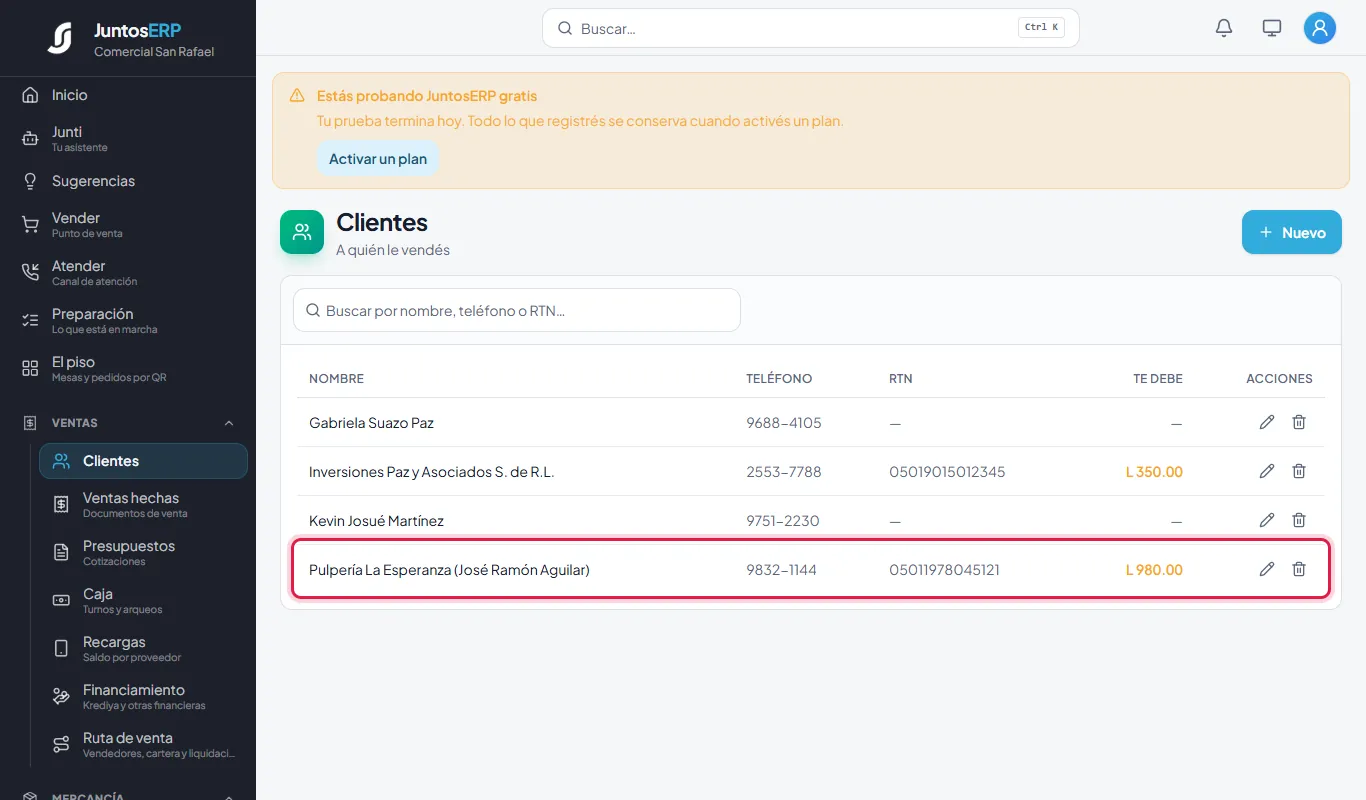Focus the global Buscar search field
The height and width of the screenshot is (800, 1366).
811,28
